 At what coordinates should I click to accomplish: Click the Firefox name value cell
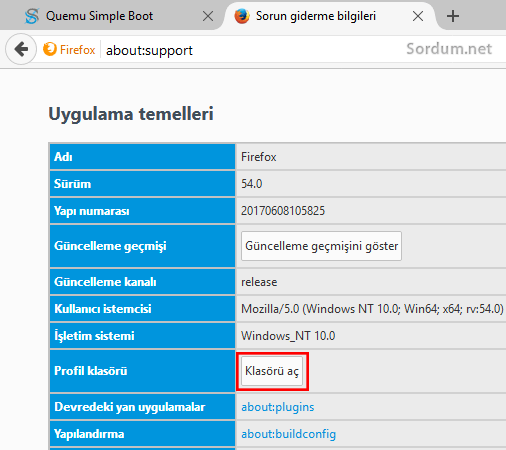259,157
